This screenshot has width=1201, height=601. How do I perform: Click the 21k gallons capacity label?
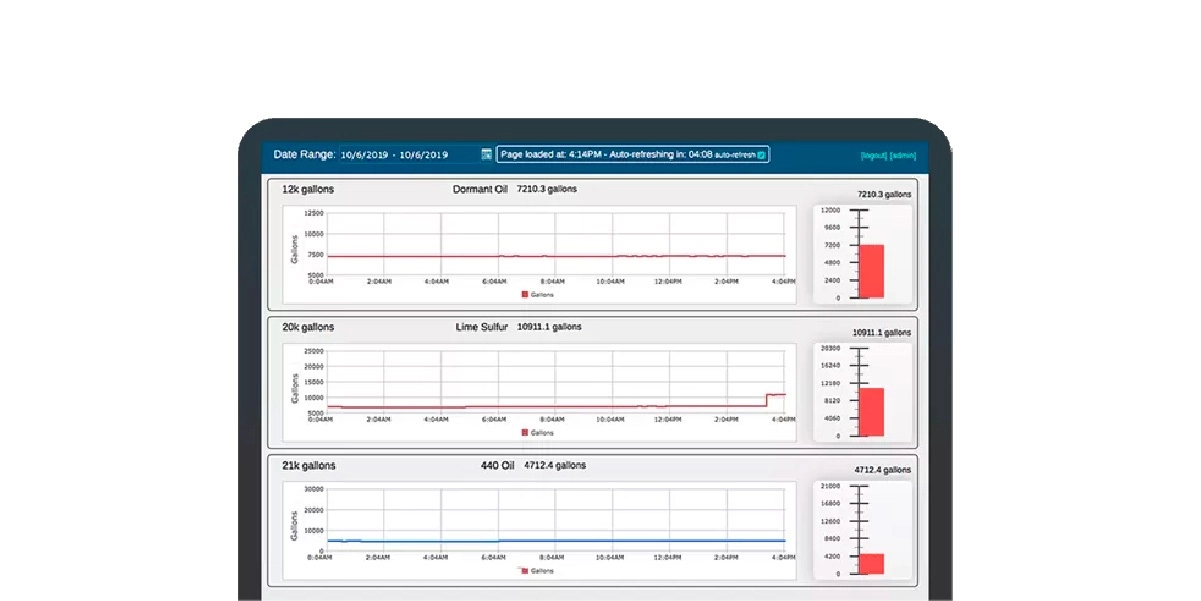coord(309,465)
